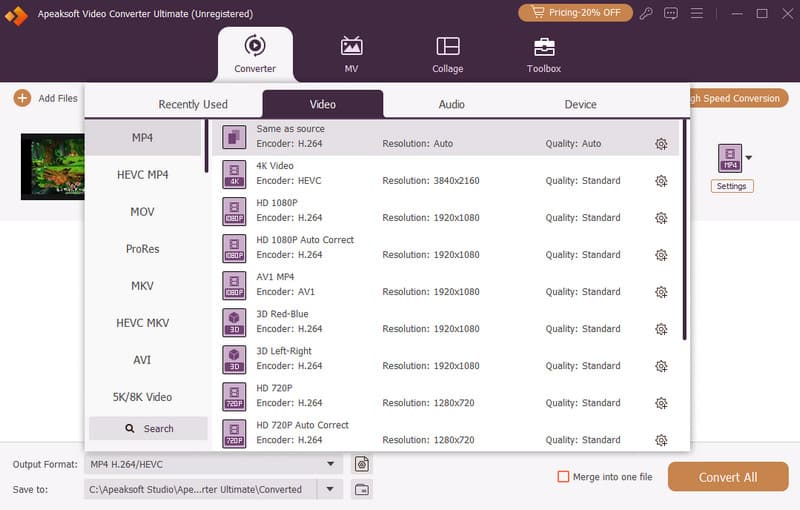Switch to the Audio tab
This screenshot has width=800, height=510.
[x=451, y=104]
